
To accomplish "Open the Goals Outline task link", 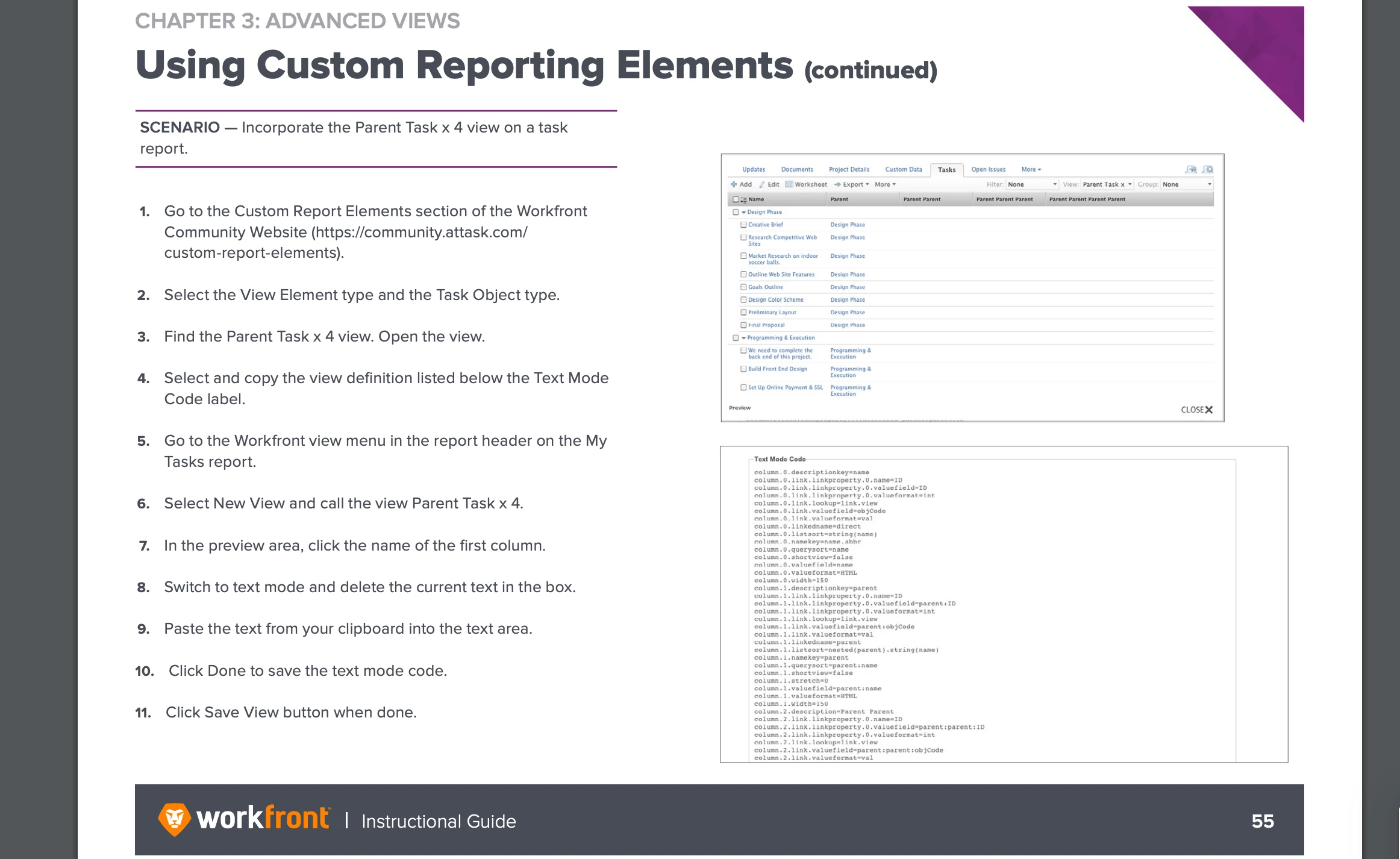I will [766, 287].
